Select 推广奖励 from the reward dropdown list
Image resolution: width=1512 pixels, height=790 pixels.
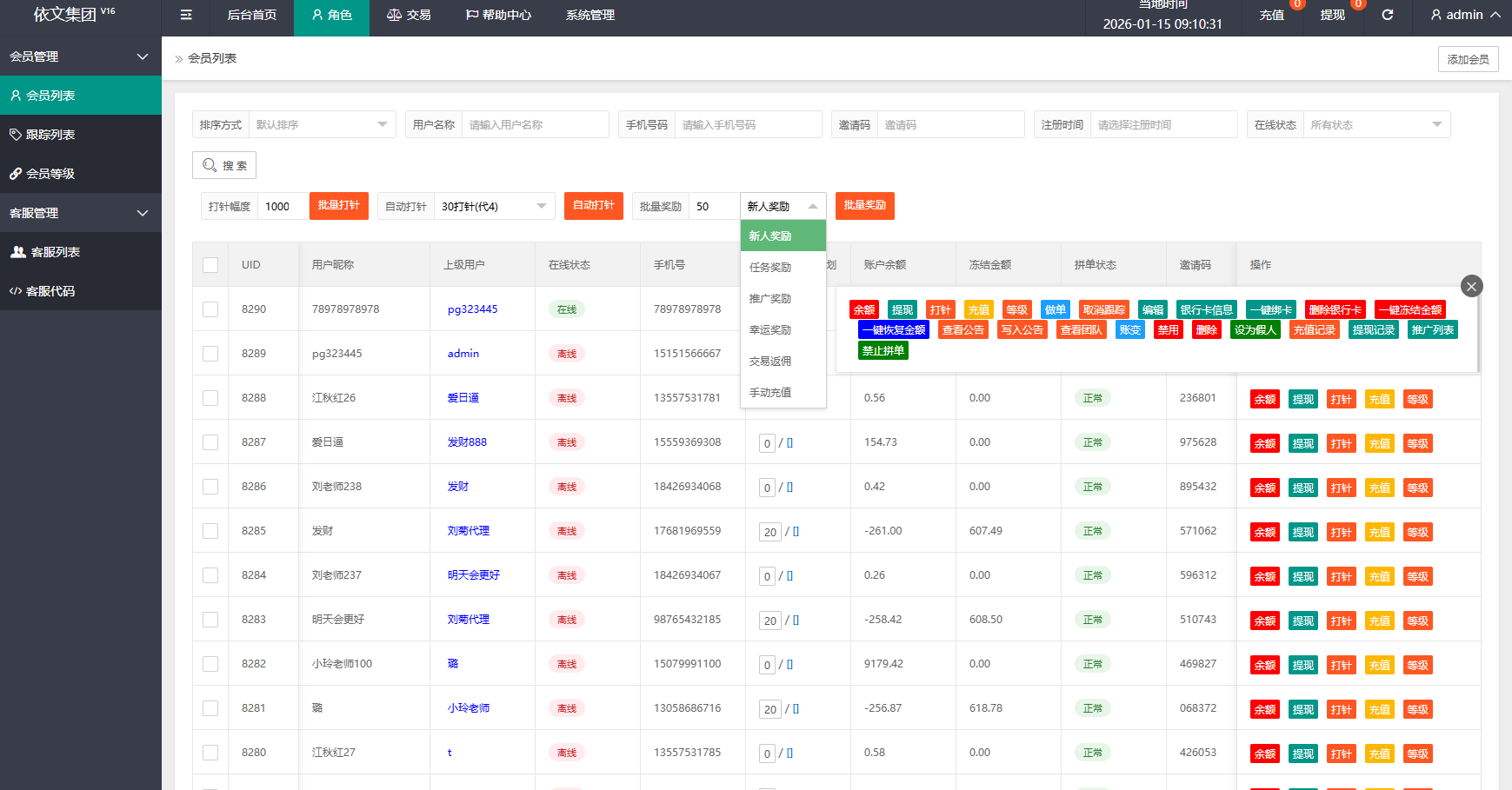(x=770, y=299)
